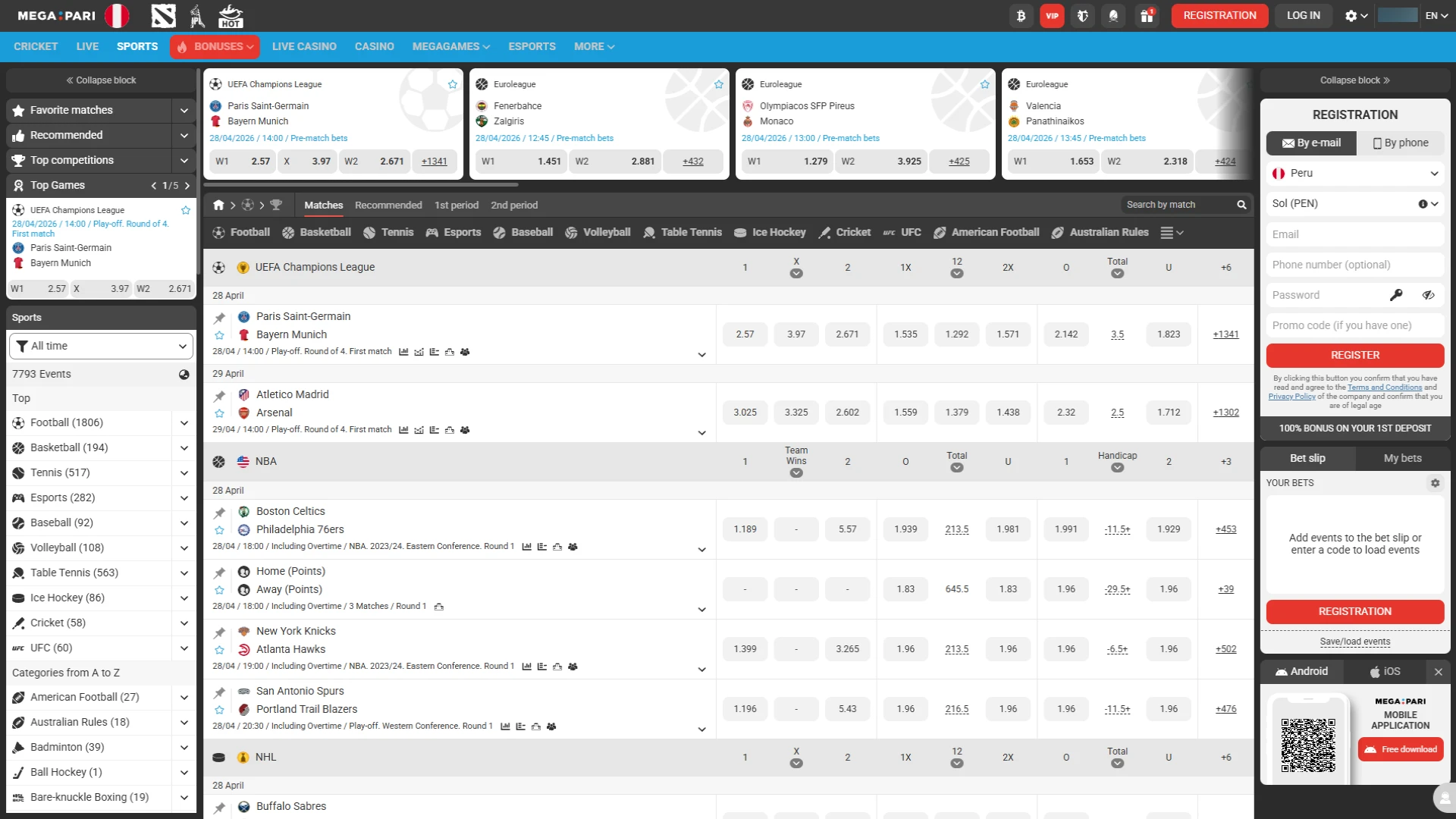Expand Tennis (517) category
This screenshot has width=1456, height=819.
pos(184,473)
